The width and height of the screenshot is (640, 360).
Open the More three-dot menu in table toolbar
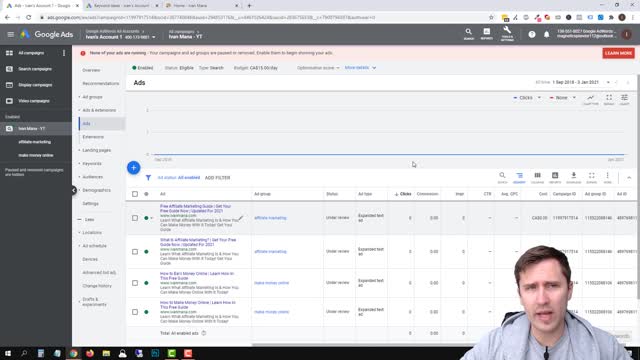tap(607, 177)
